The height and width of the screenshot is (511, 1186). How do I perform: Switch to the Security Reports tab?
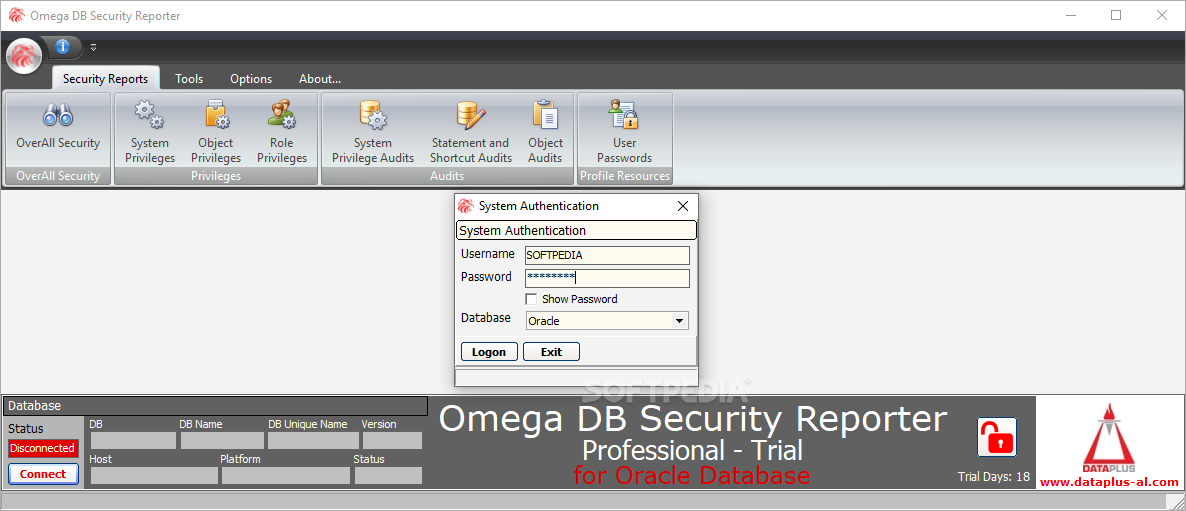pyautogui.click(x=105, y=79)
